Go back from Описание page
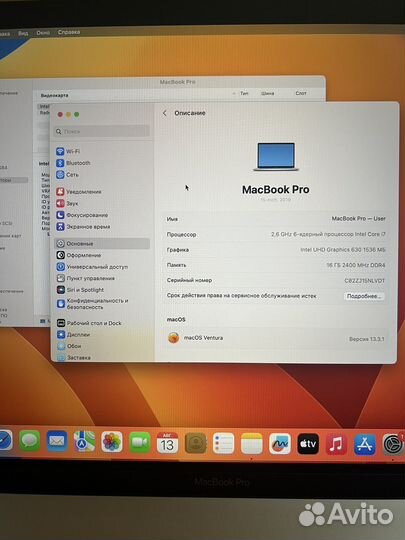The image size is (405, 540). point(165,113)
